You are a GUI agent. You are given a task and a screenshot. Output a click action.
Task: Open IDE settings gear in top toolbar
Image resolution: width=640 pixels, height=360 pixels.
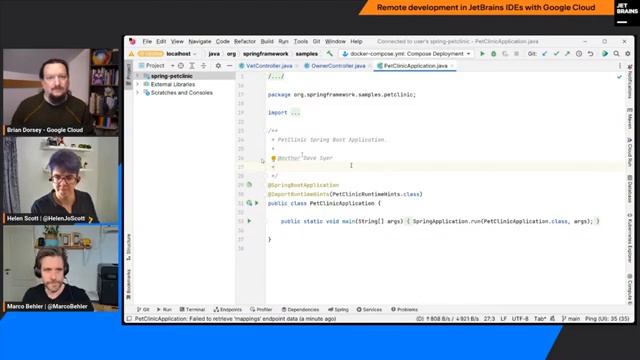pyautogui.click(x=628, y=54)
